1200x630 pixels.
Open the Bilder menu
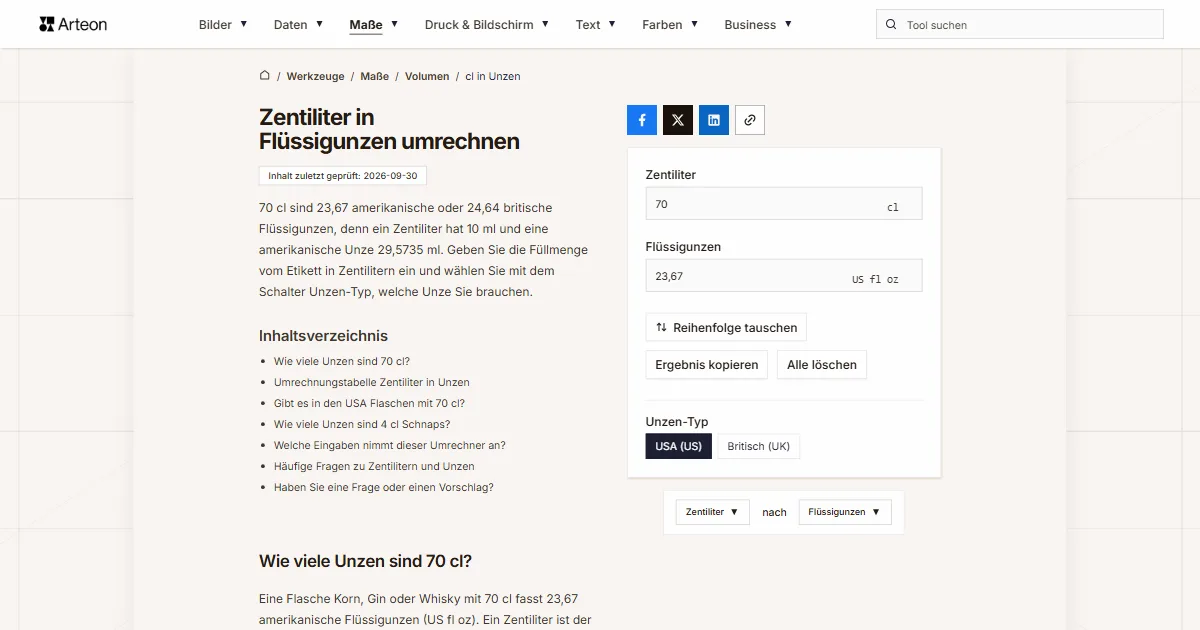point(223,25)
